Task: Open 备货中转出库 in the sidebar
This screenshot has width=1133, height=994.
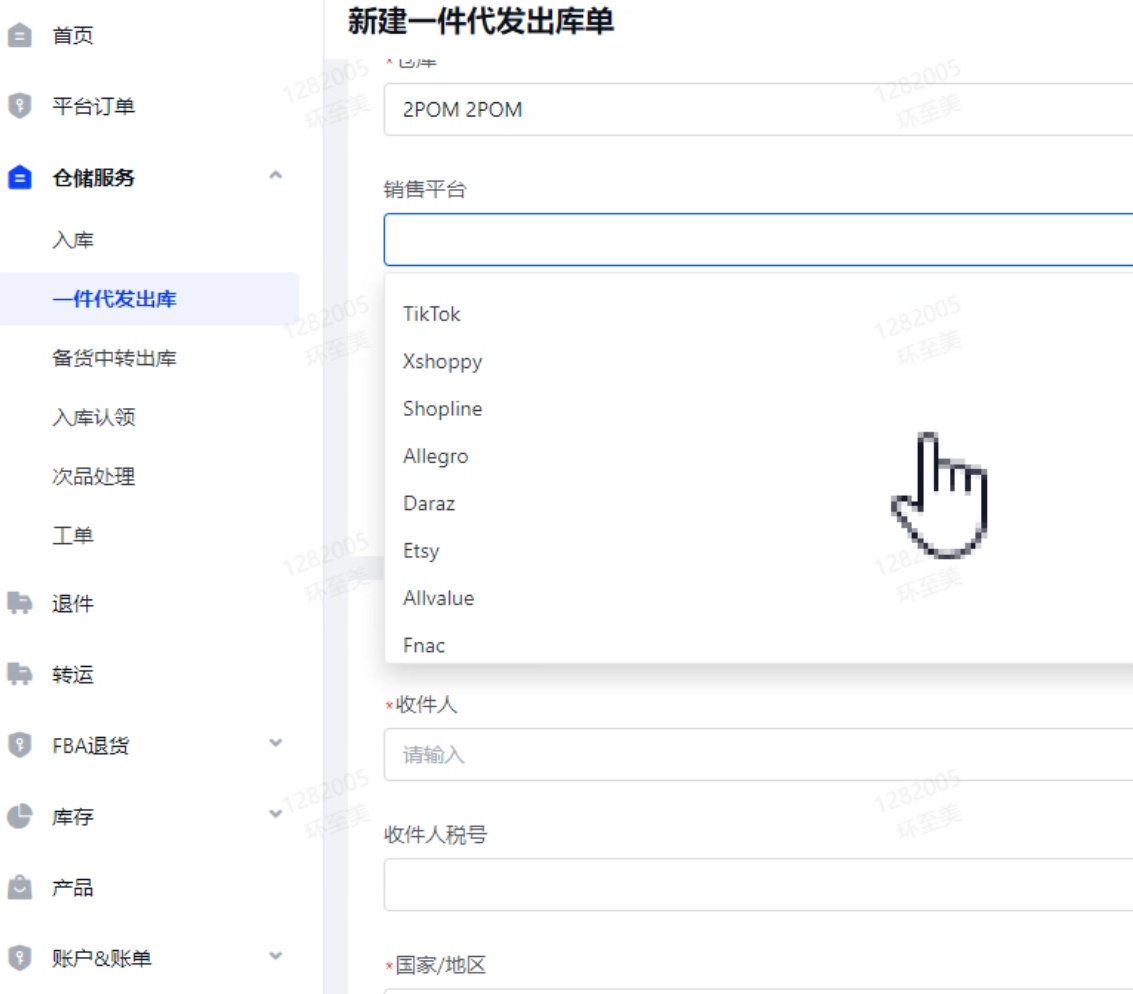Action: [114, 358]
